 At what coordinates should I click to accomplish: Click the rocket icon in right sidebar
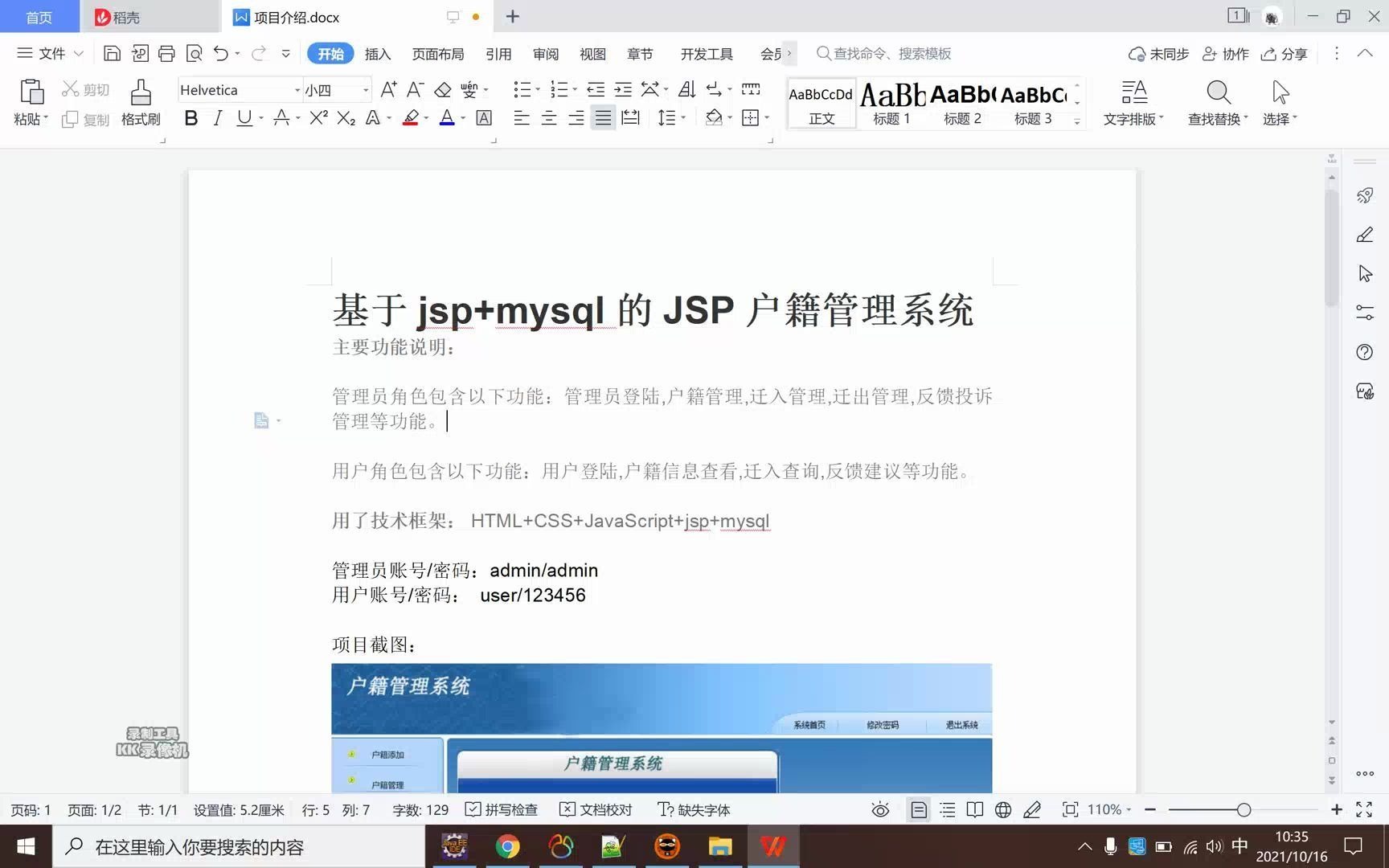coord(1365,195)
